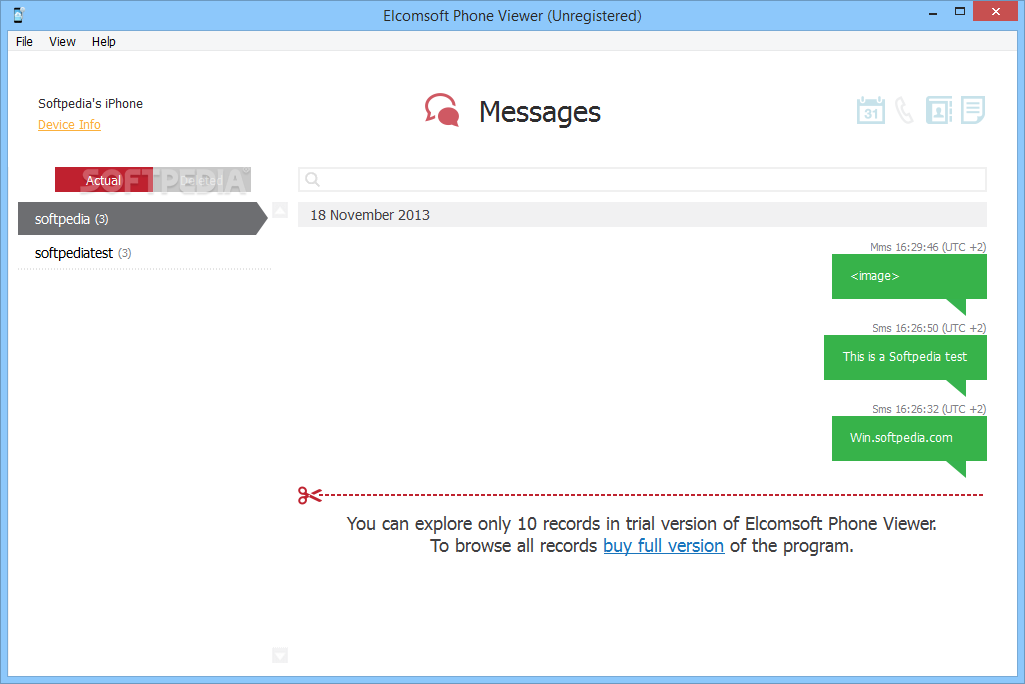
Task: Follow the buy full version link
Action: [x=664, y=546]
